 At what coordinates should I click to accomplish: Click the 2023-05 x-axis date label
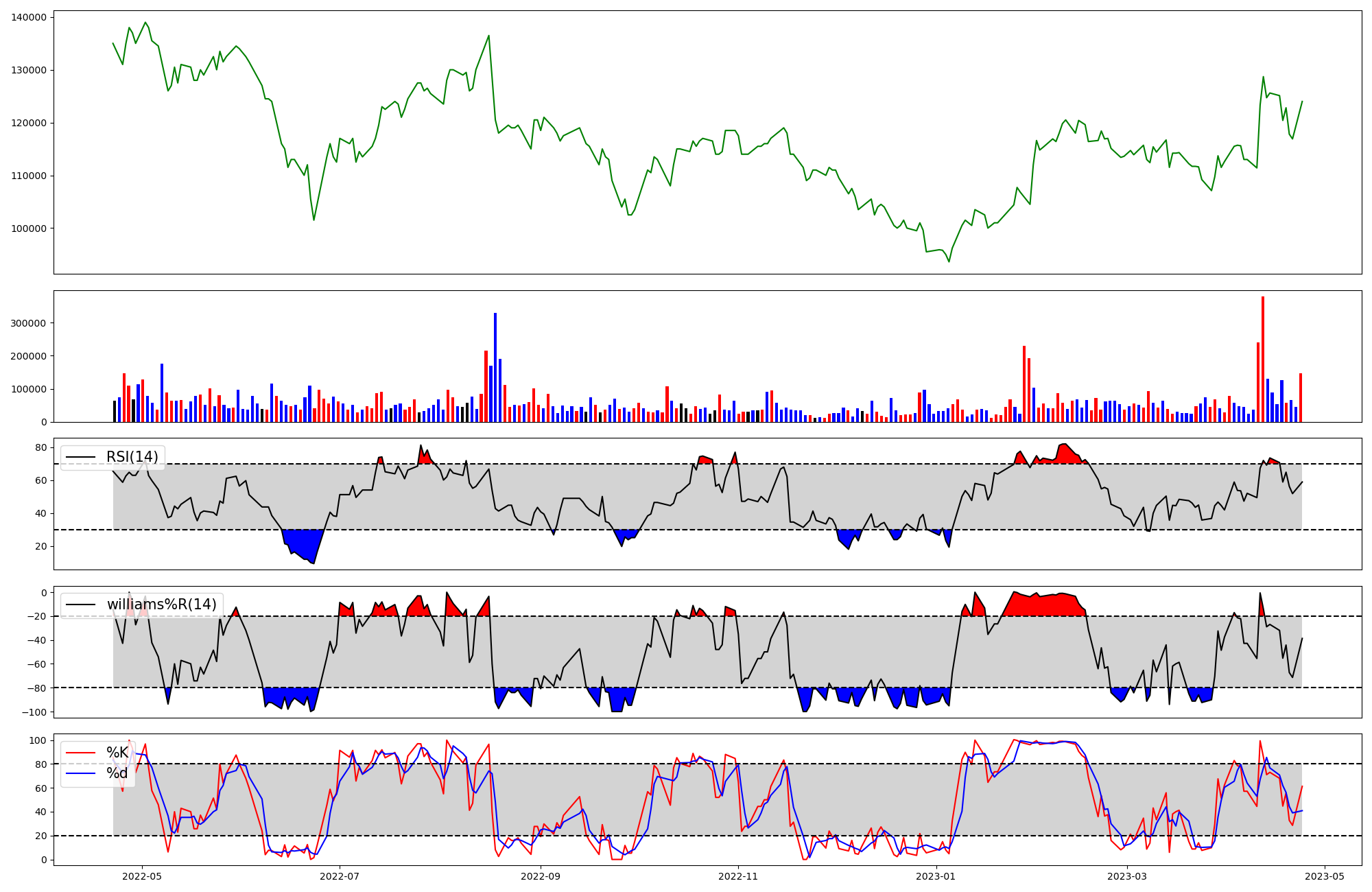click(x=1325, y=876)
